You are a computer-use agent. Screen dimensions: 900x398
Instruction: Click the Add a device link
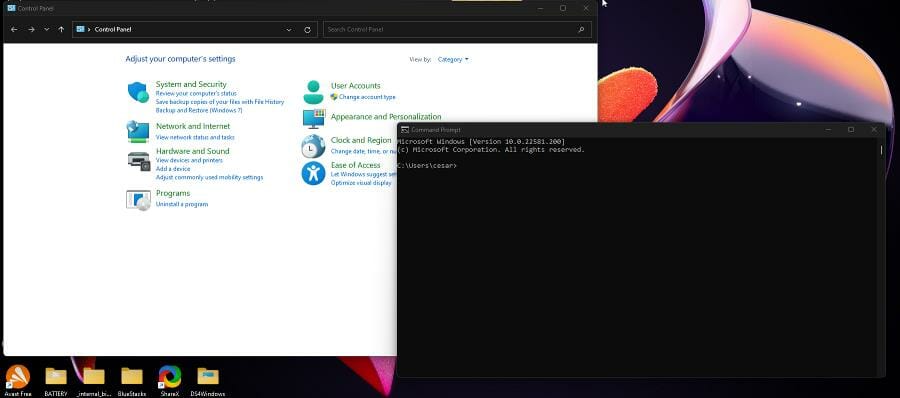tap(173, 169)
